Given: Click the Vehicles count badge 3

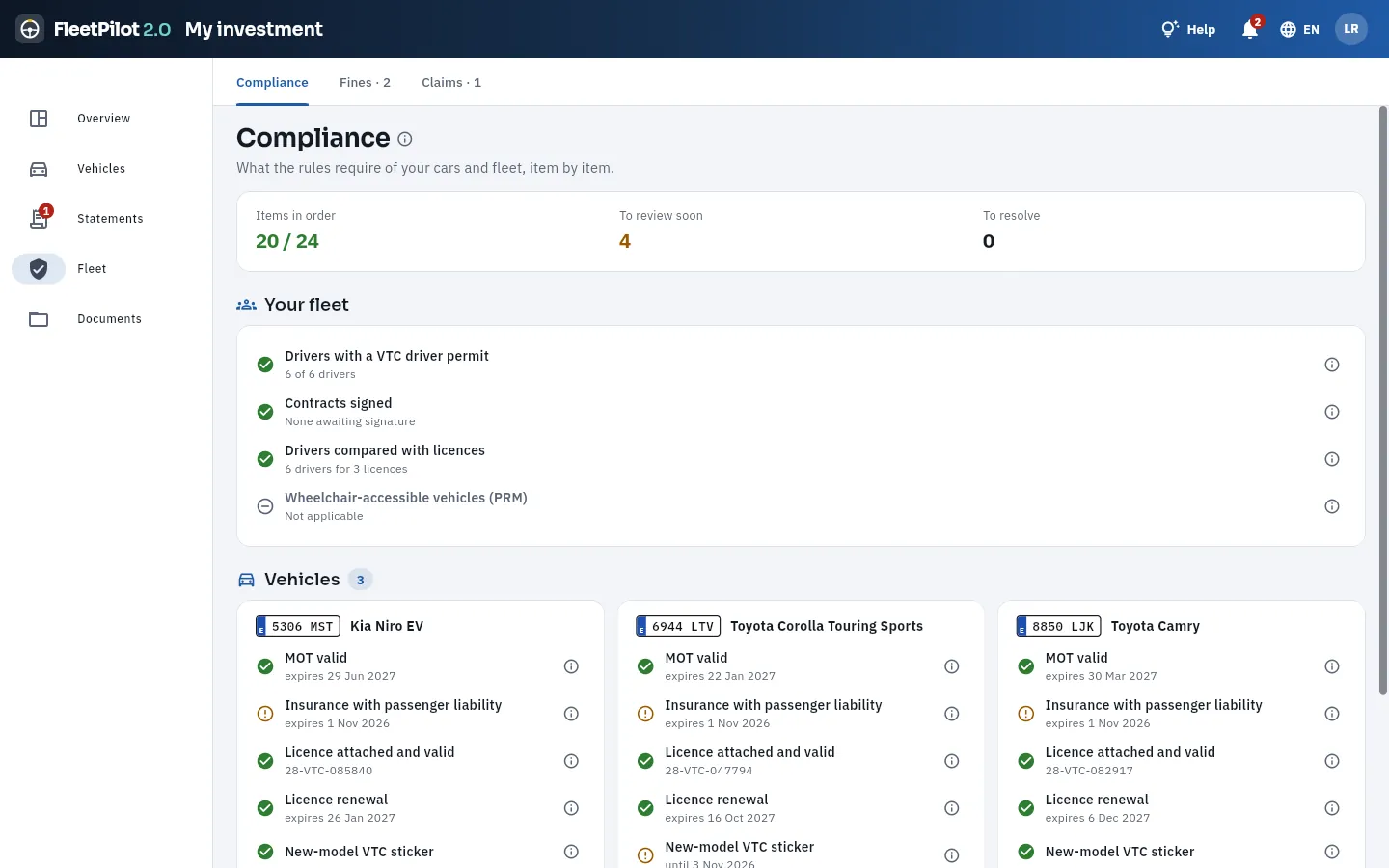Looking at the screenshot, I should tap(361, 580).
